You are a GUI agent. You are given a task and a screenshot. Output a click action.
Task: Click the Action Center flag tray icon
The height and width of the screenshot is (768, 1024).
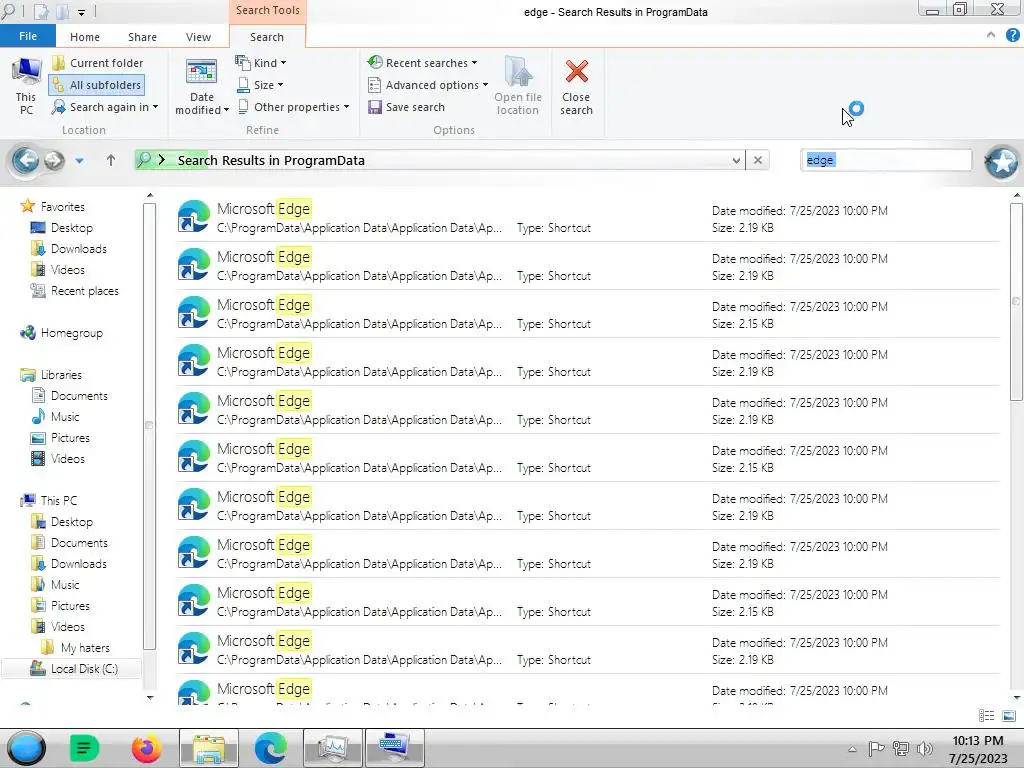pyautogui.click(x=876, y=748)
